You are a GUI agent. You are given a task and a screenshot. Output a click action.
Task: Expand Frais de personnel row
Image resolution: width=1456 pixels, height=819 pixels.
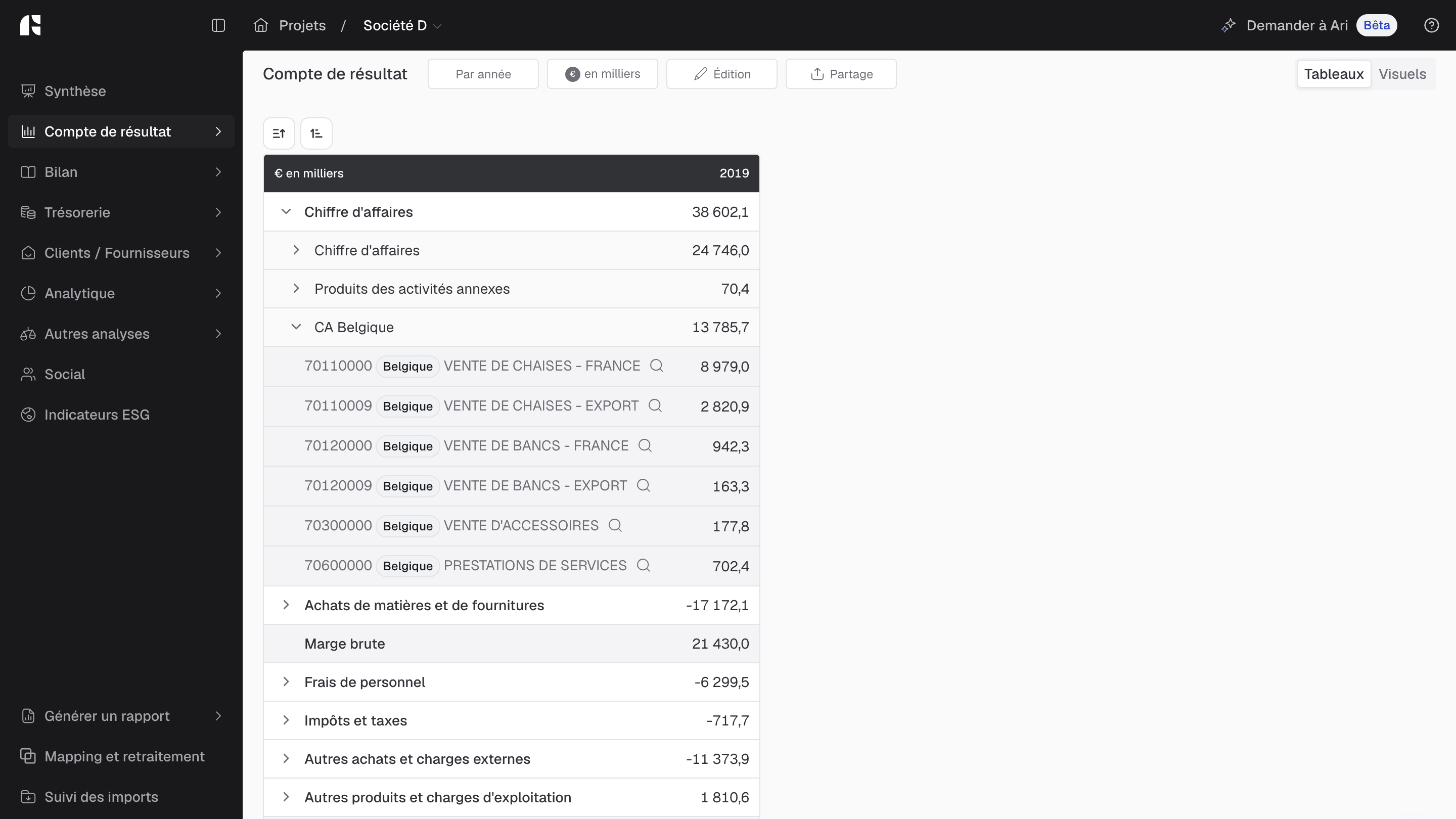286,681
